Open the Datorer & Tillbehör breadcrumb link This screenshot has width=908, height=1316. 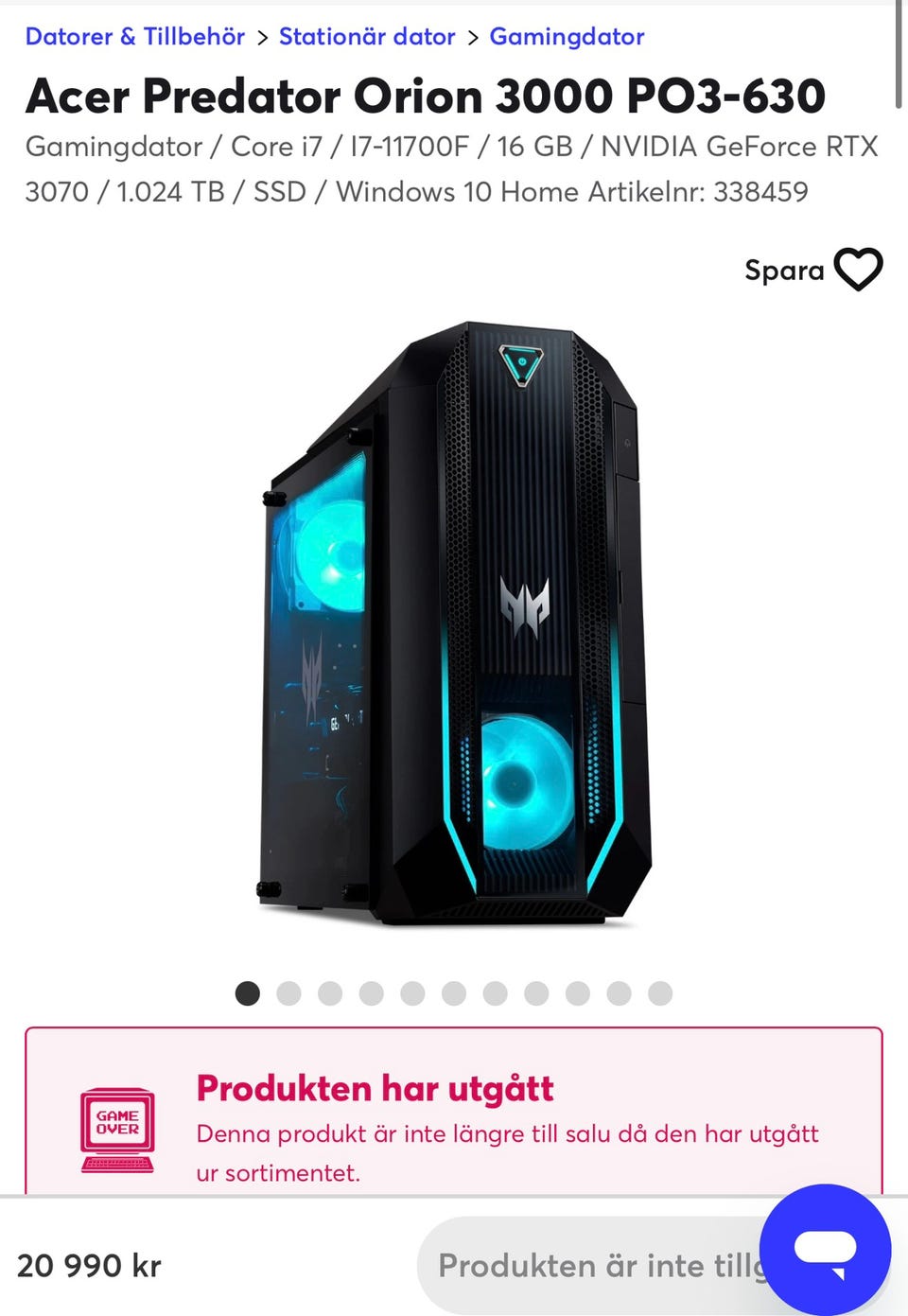click(134, 37)
